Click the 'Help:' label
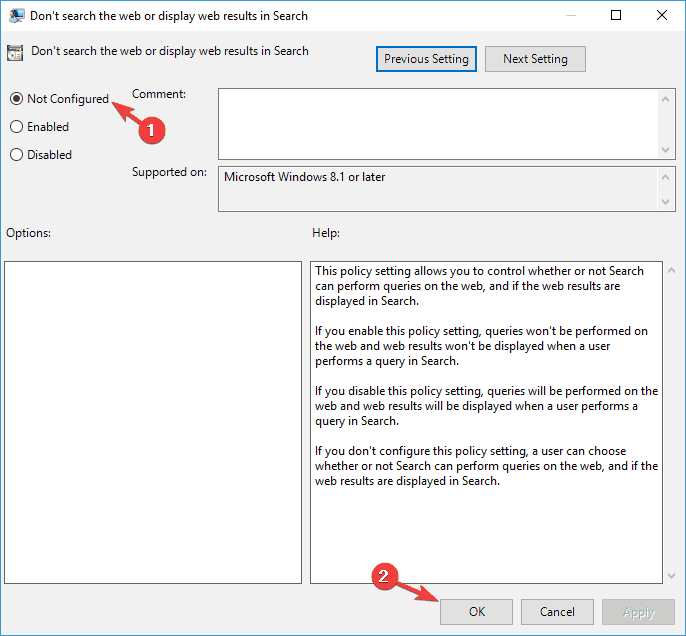This screenshot has height=636, width=686. pyautogui.click(x=326, y=233)
